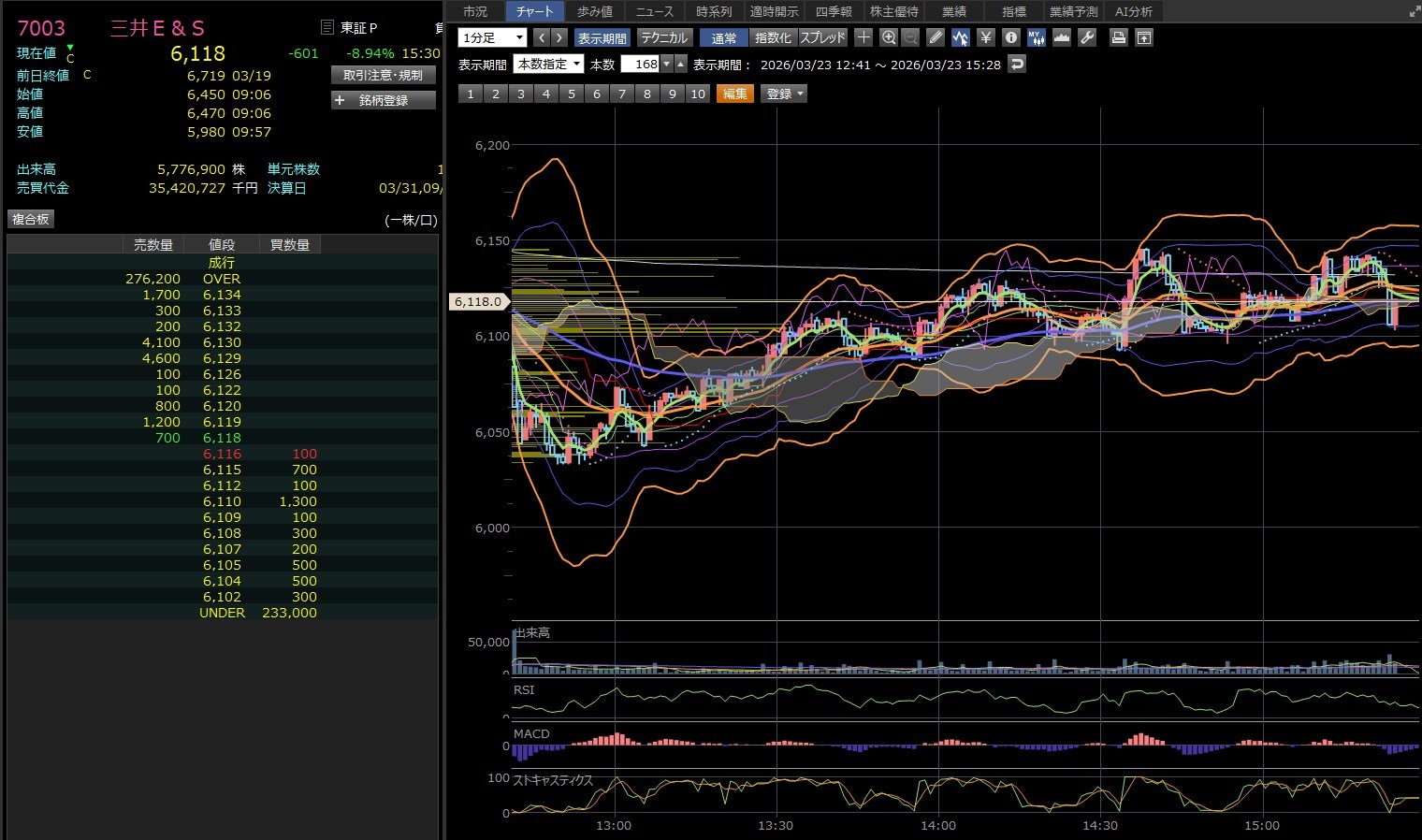Open chart settings wrench icon
1422x840 pixels.
[1087, 37]
